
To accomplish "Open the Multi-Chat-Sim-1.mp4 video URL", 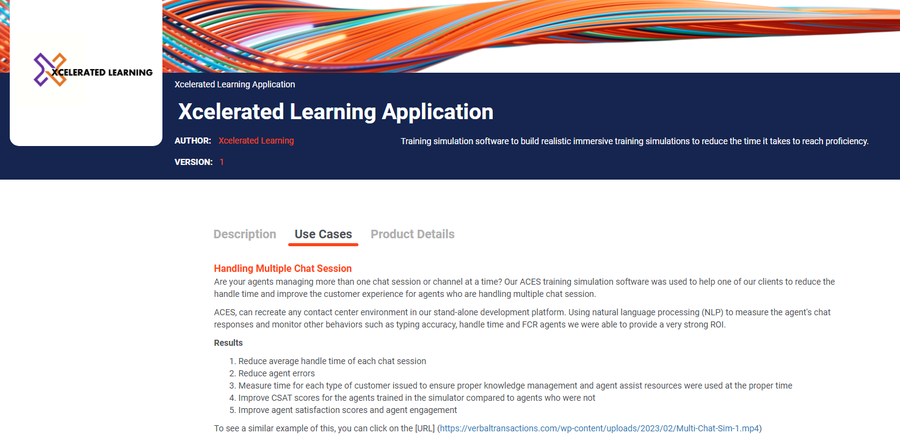I will 599,428.
